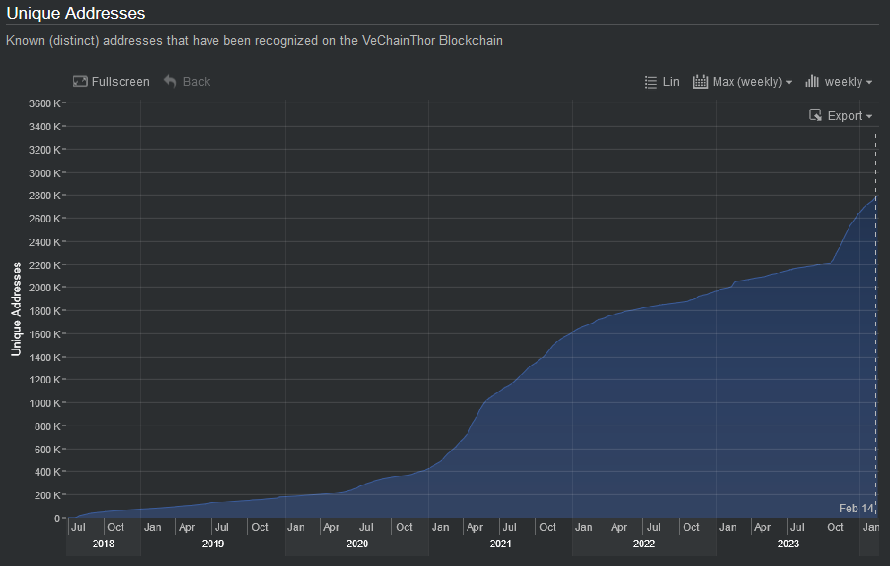The height and width of the screenshot is (566, 890).
Task: Click the 2020 year label on x-axis
Action: tap(357, 544)
